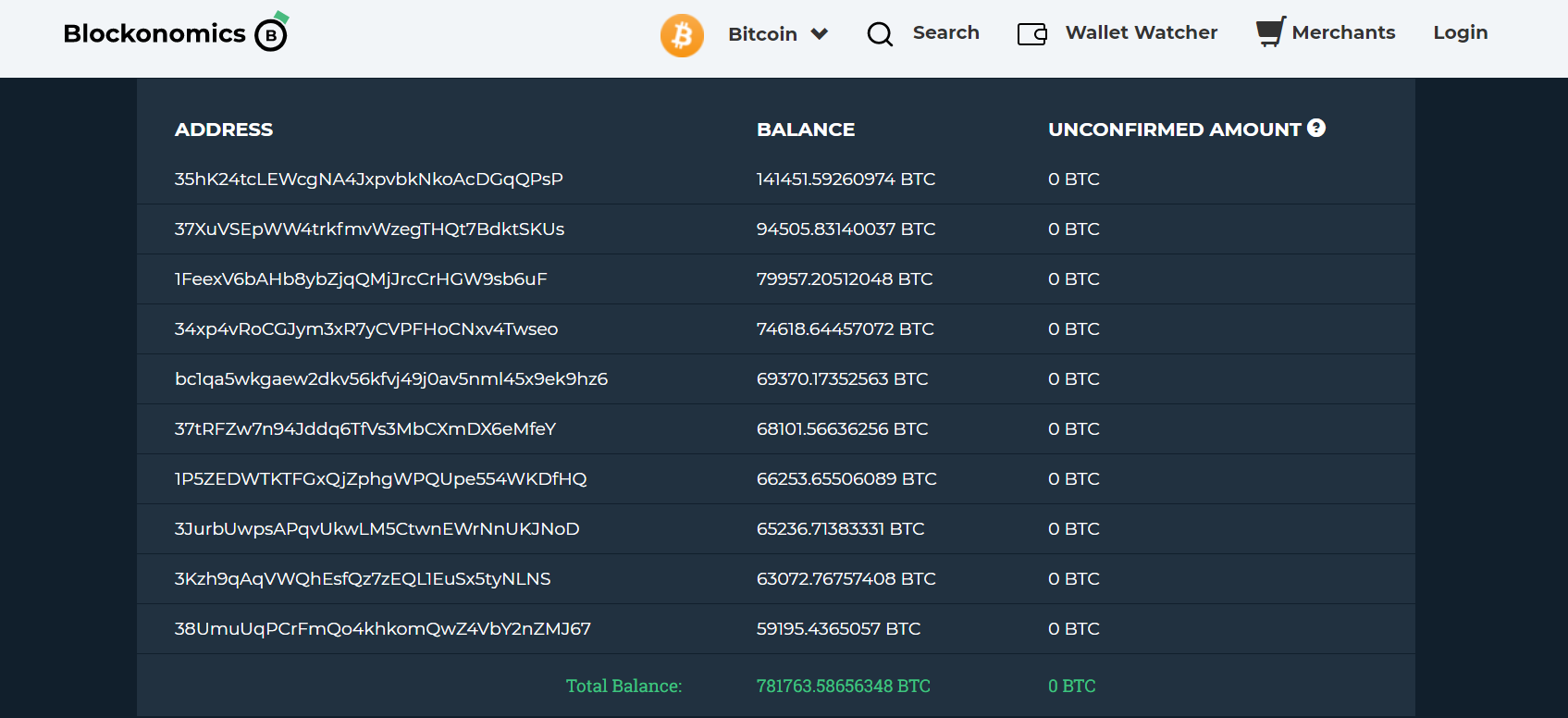Click the UNCONFIRMED AMOUNT column header

(1175, 130)
